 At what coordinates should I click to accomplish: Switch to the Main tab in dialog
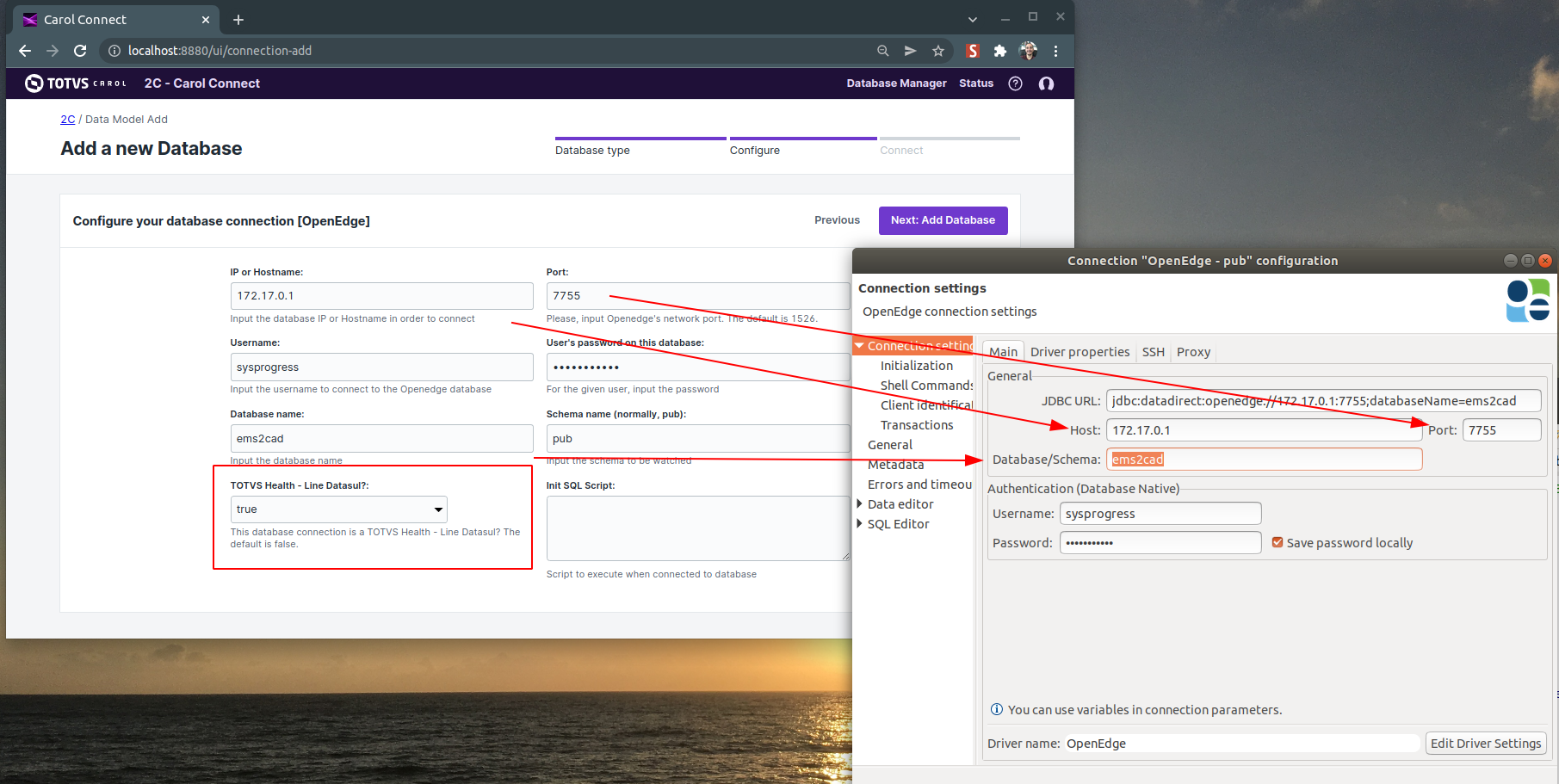1003,352
